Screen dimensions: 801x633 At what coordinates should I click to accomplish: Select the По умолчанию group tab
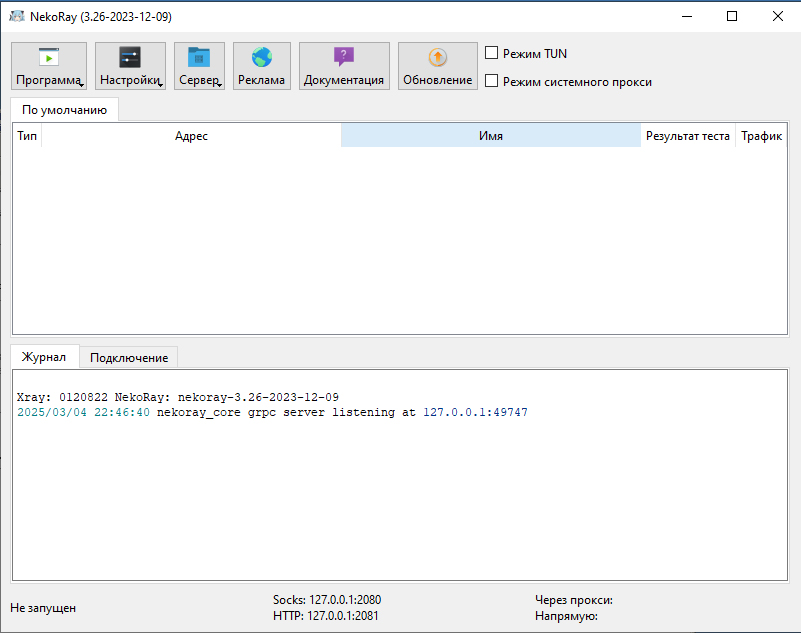point(64,109)
